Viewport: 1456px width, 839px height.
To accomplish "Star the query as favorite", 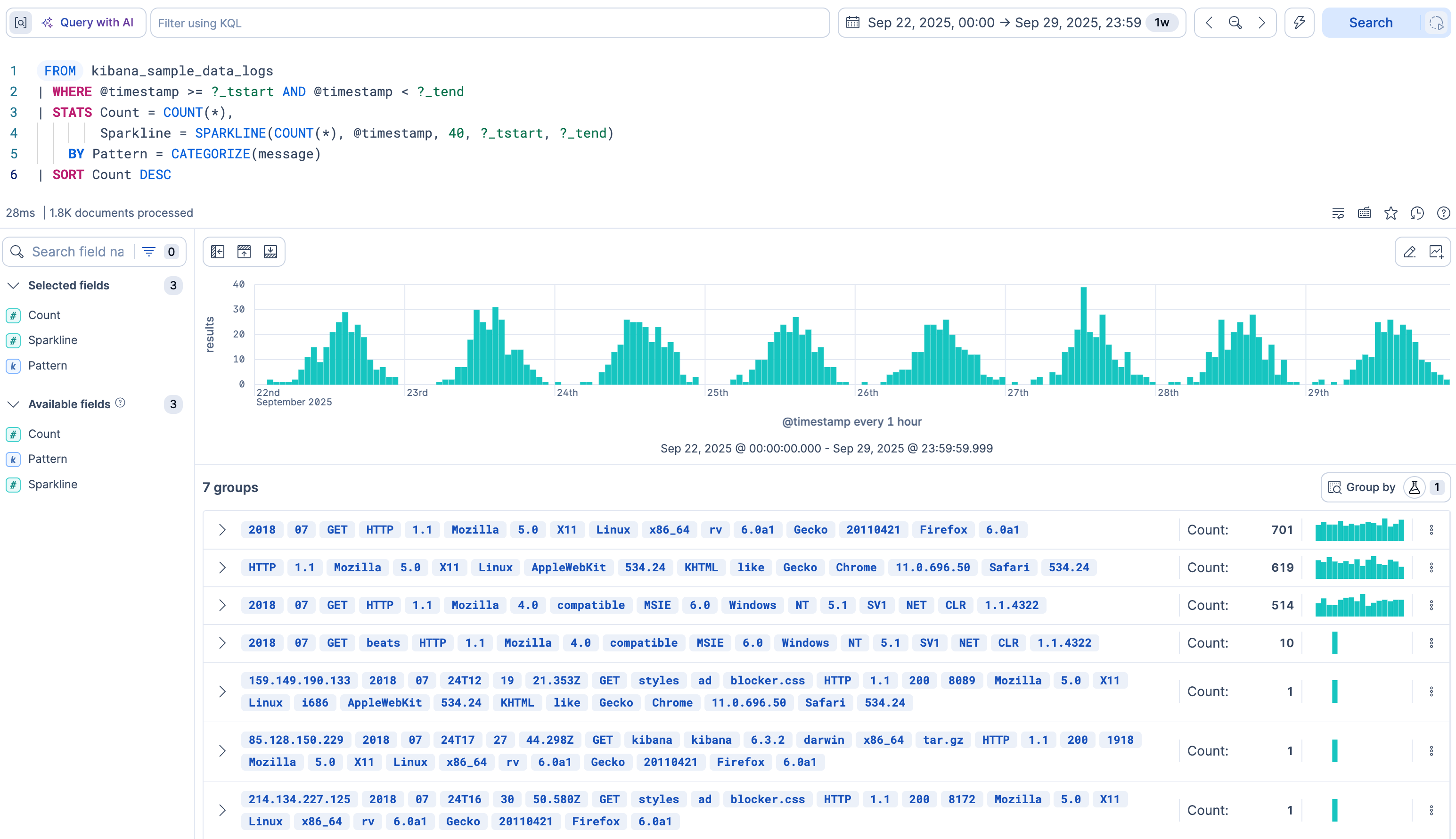I will click(1391, 213).
